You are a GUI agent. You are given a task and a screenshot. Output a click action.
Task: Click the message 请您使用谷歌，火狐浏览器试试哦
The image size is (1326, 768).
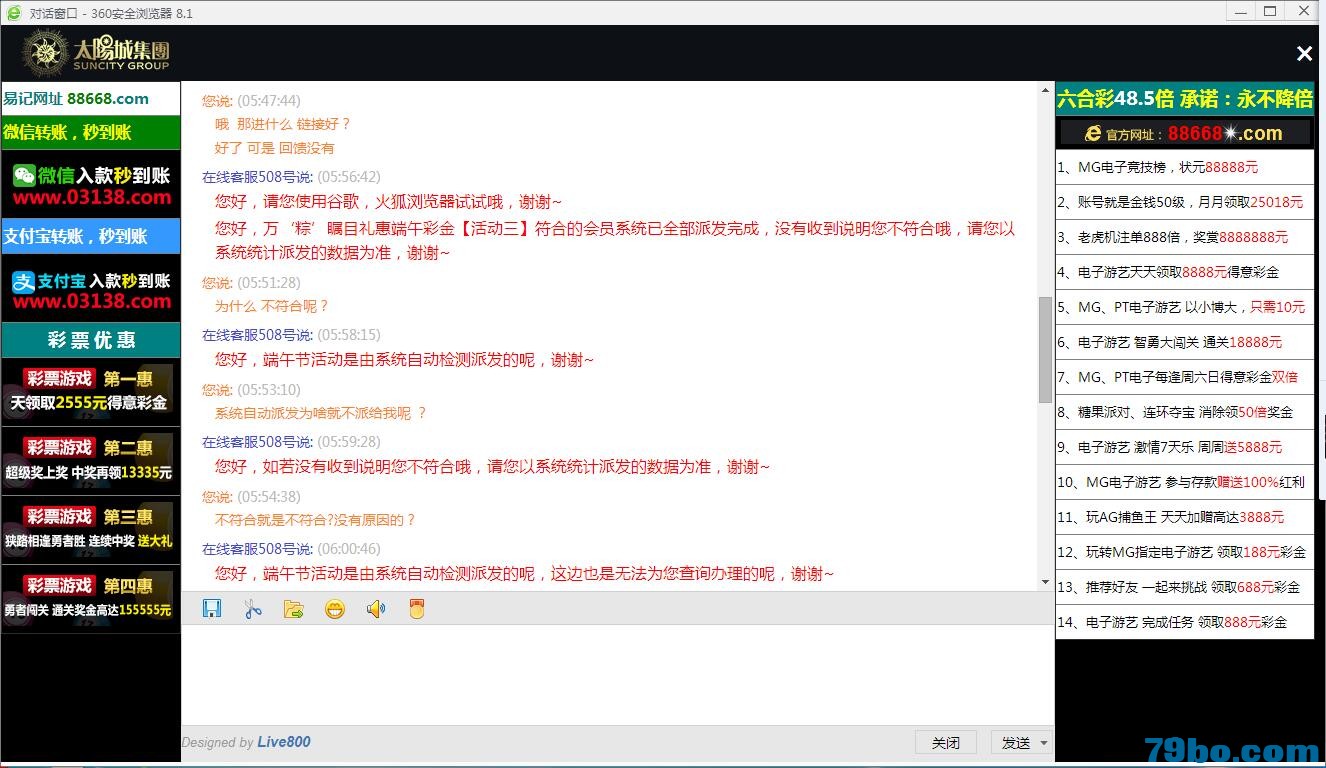(x=389, y=201)
